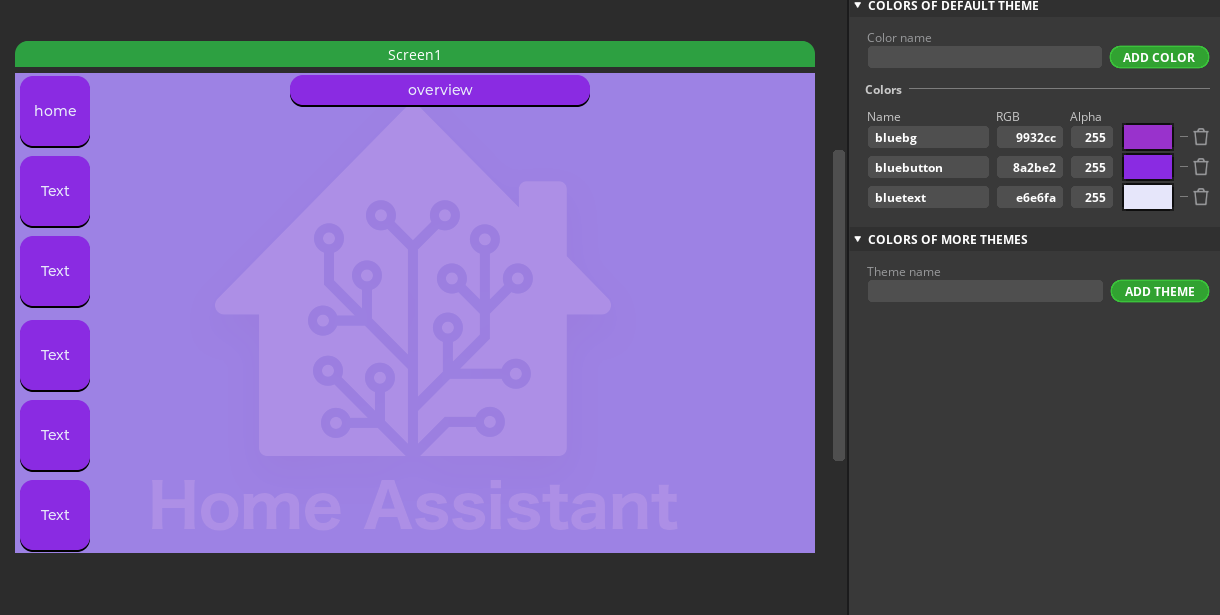
Task: Edit the RGB value 8a2be2
Action: tap(1030, 167)
